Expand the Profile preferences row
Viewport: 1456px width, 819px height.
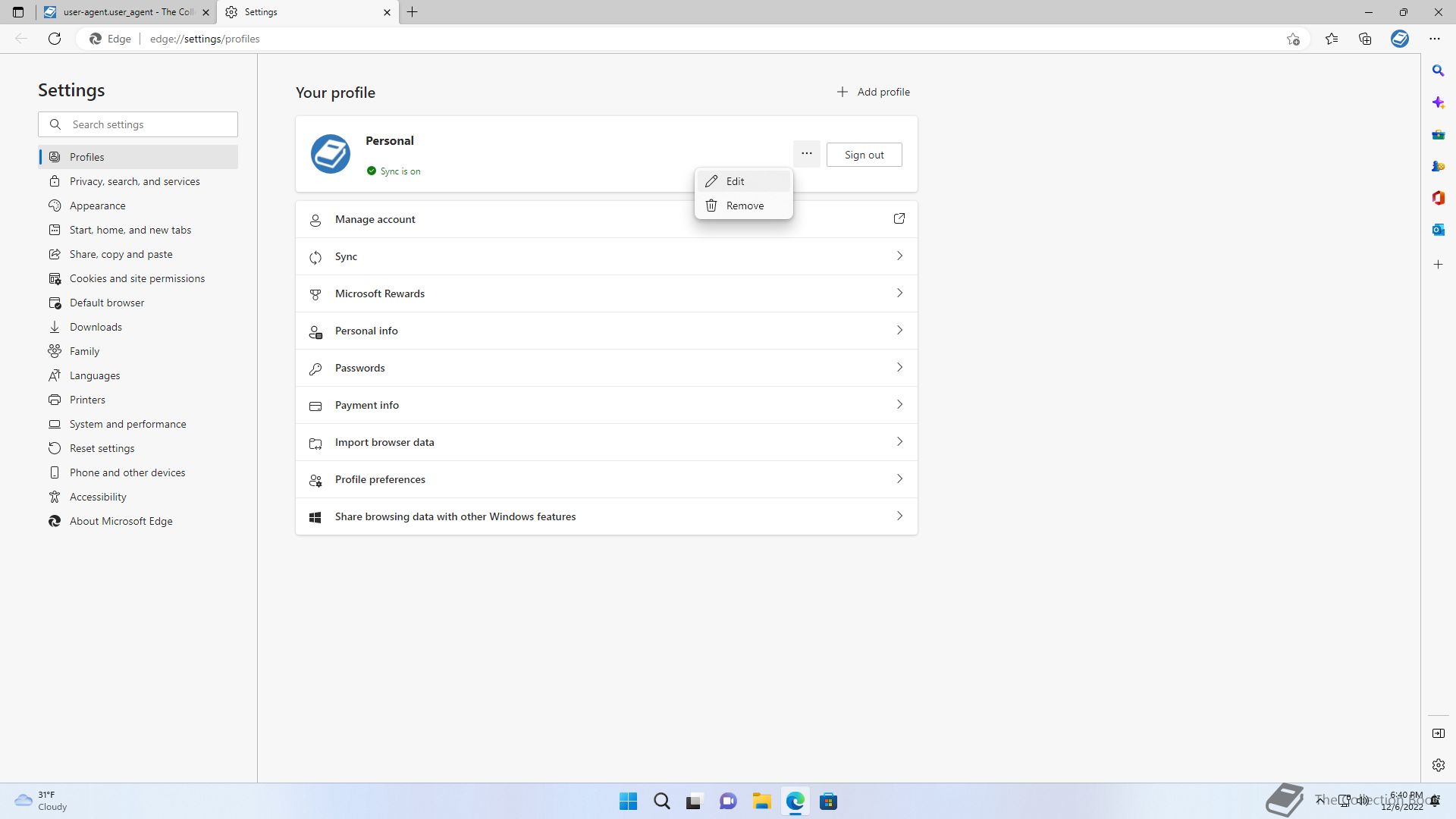(x=607, y=479)
